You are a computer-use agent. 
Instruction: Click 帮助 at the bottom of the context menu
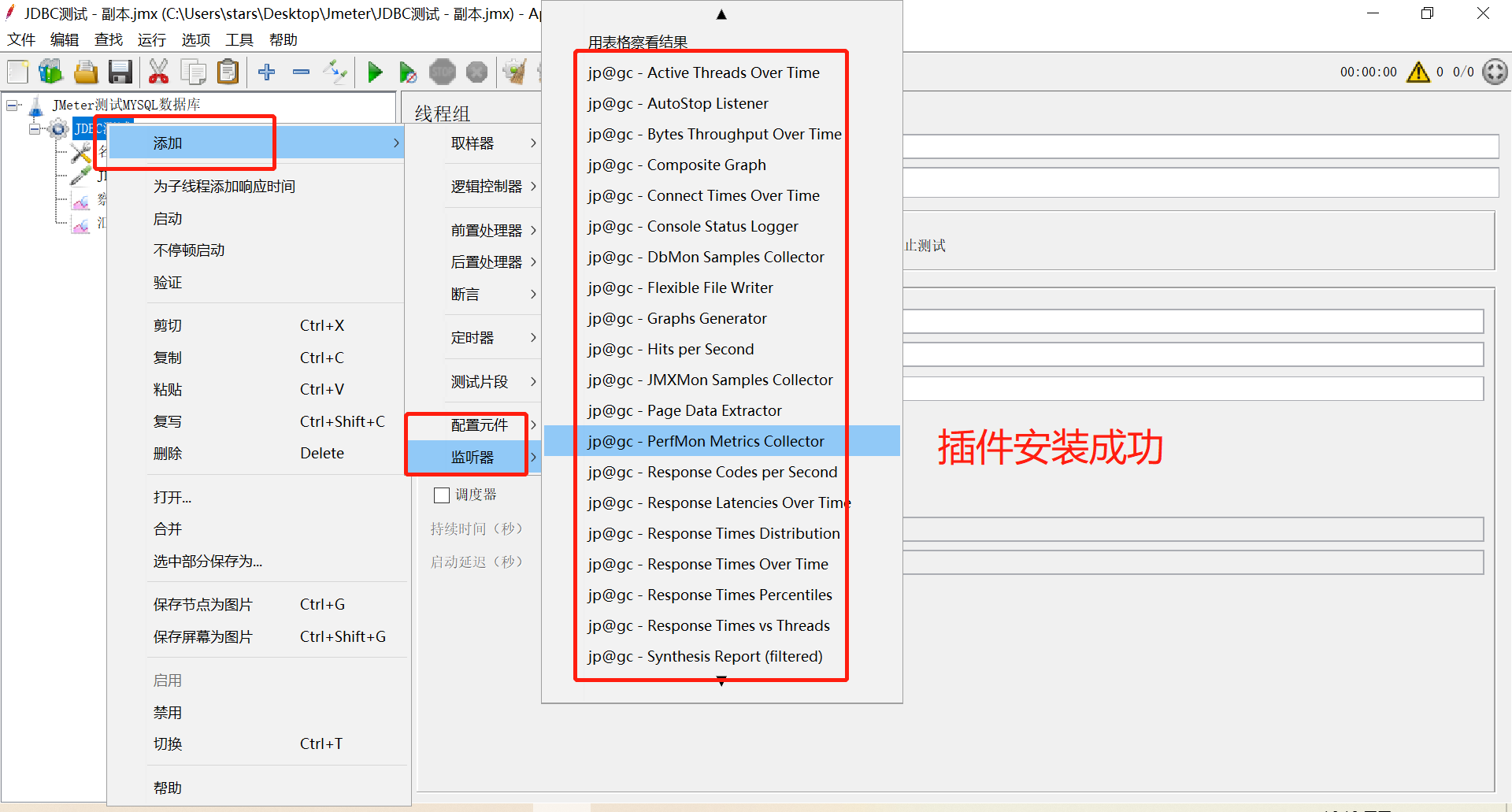[168, 786]
